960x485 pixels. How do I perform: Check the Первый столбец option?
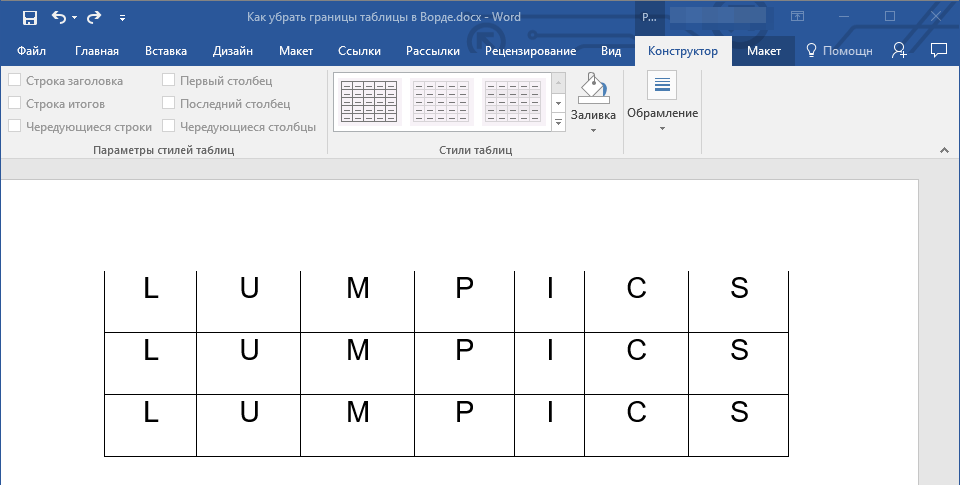point(169,81)
